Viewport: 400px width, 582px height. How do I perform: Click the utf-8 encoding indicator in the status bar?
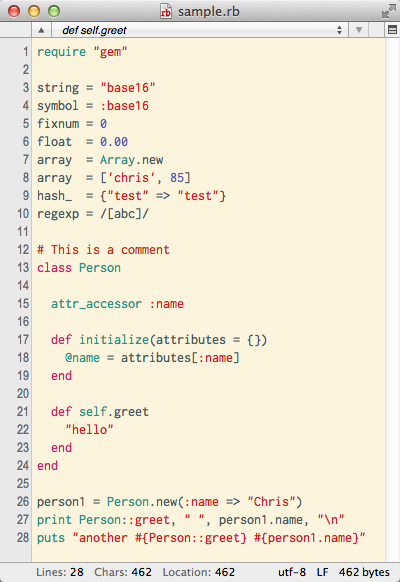(292, 572)
